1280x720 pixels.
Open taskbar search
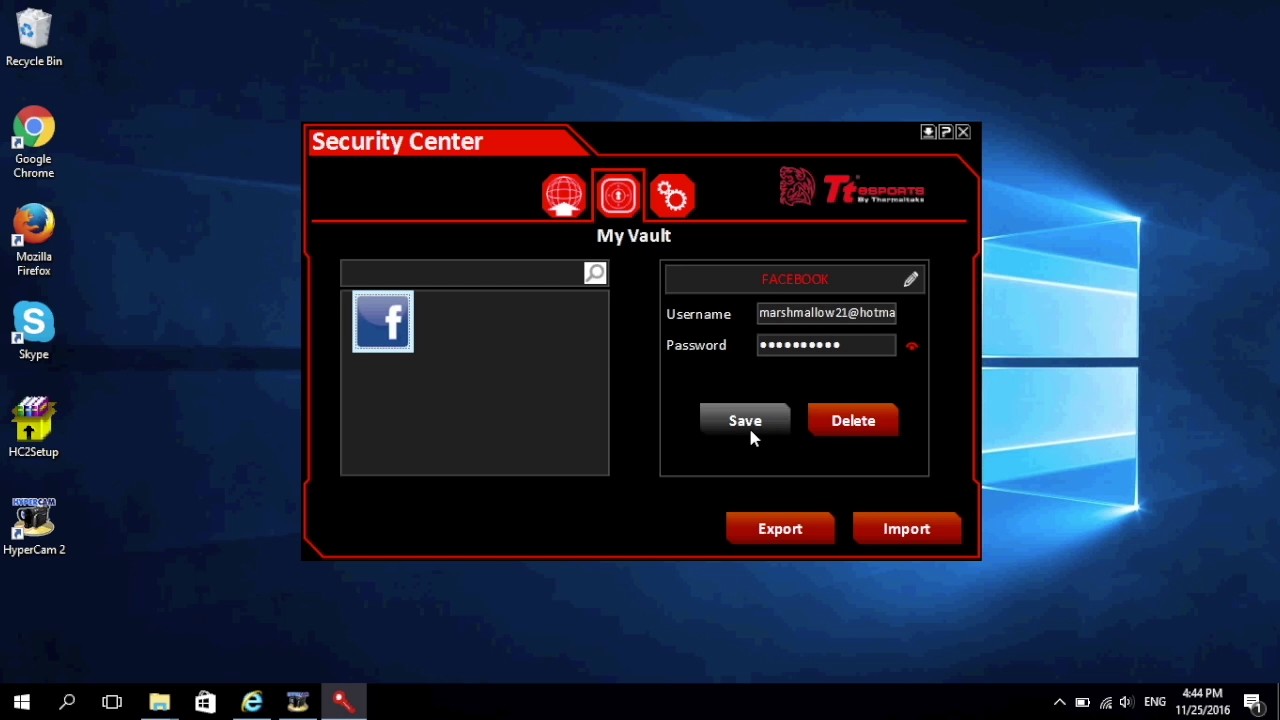(67, 702)
